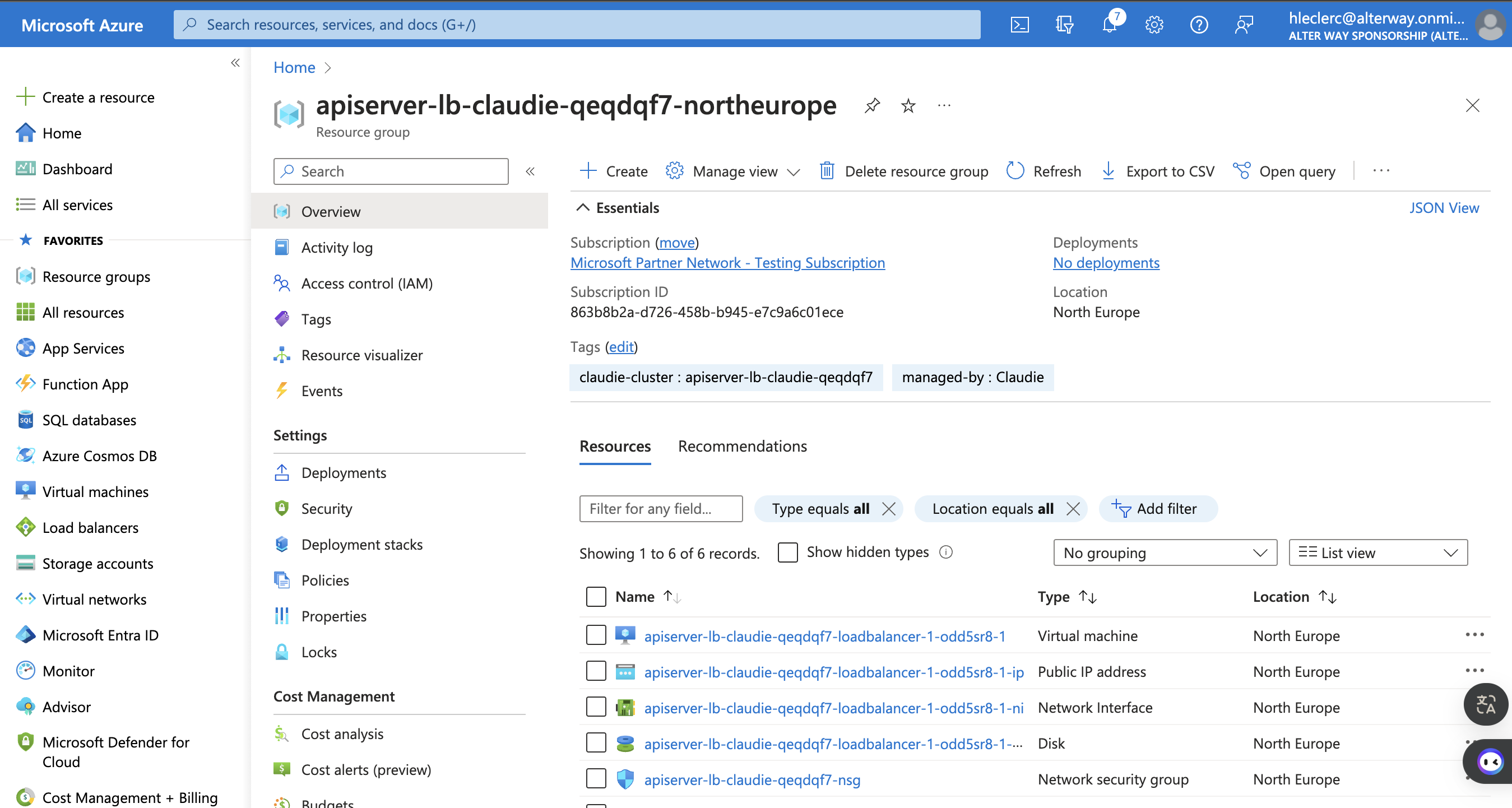This screenshot has width=1512, height=808.
Task: Select checkbox for apiserver-lb-claudie-qeqdqf7-nsg row
Action: pyautogui.click(x=596, y=779)
